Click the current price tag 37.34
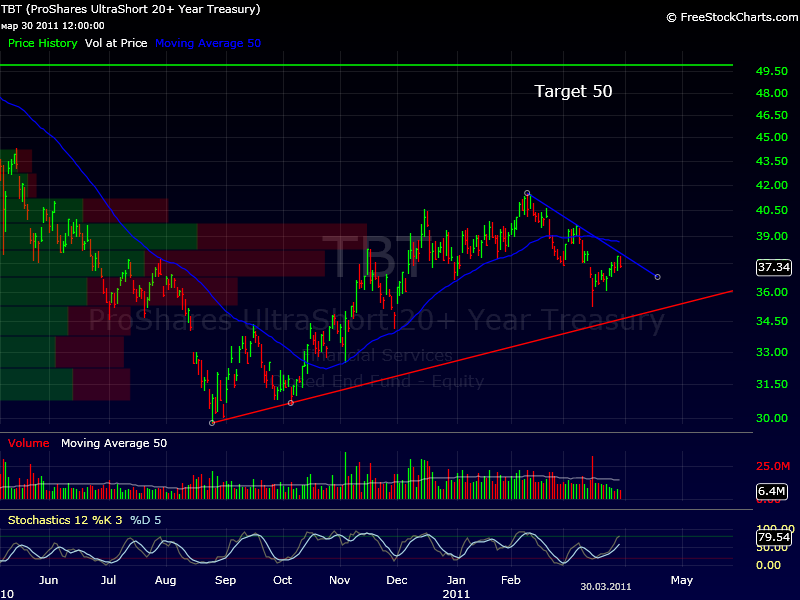 774,267
